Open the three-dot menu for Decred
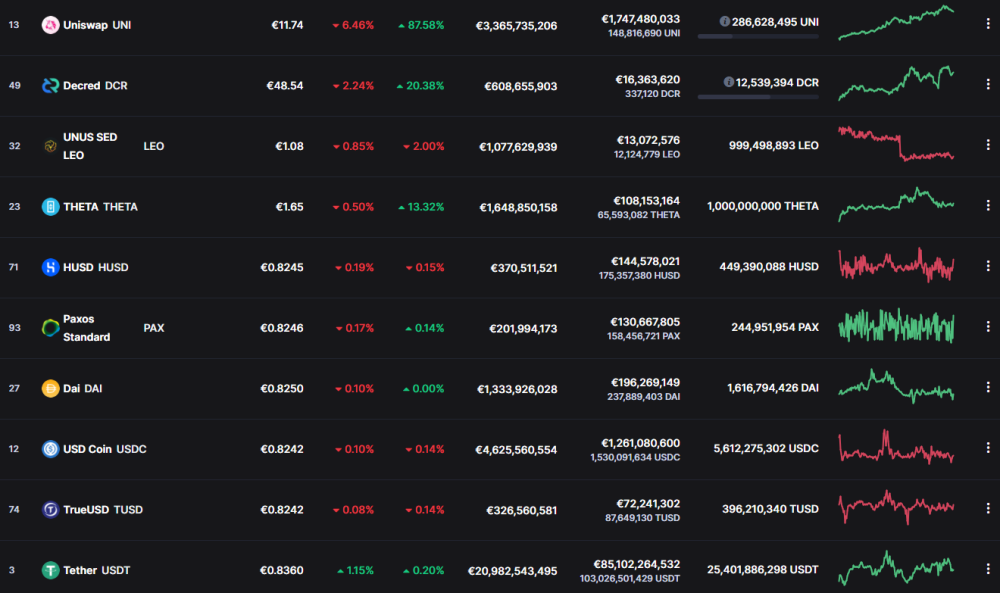The image size is (1000, 593). pos(988,84)
